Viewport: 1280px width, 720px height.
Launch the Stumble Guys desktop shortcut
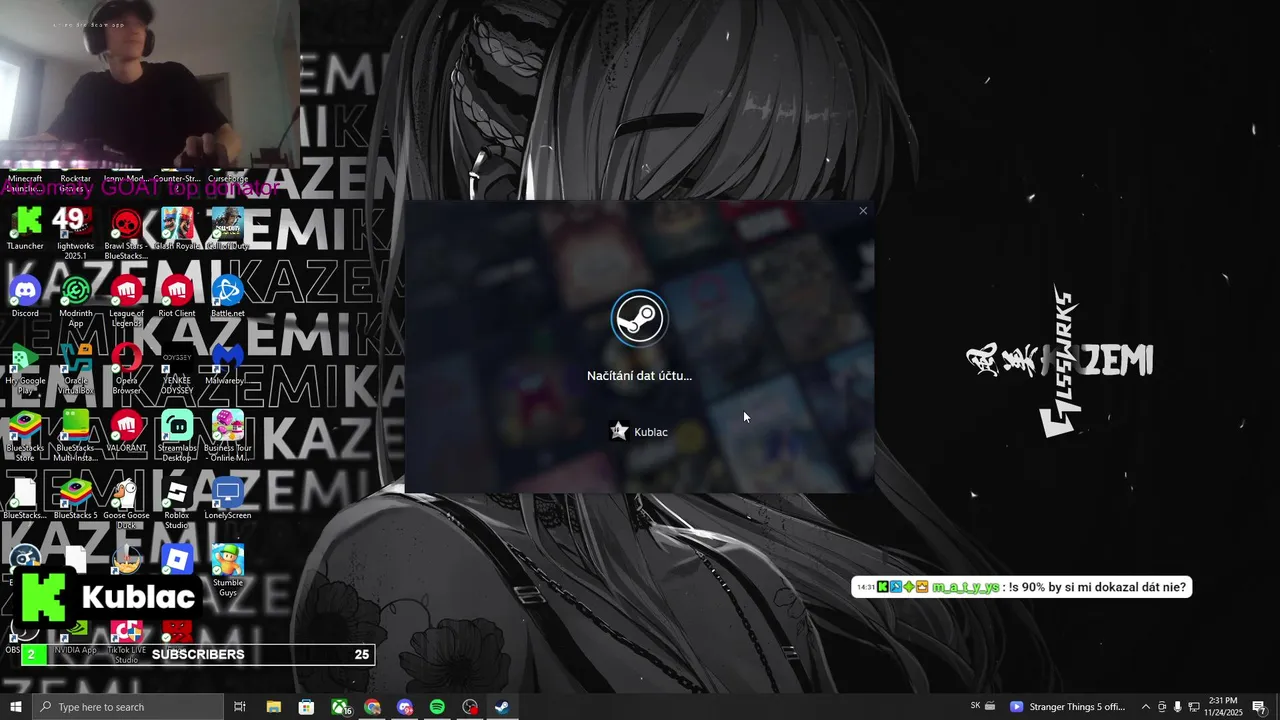click(x=227, y=568)
